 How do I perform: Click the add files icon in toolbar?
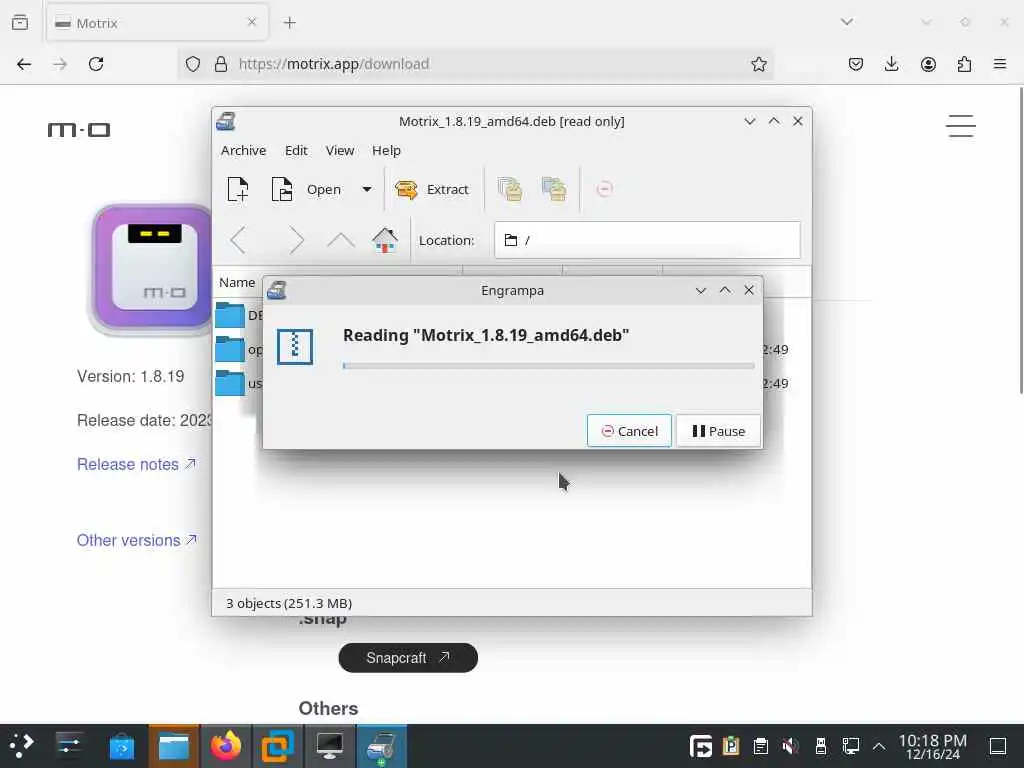(x=510, y=189)
